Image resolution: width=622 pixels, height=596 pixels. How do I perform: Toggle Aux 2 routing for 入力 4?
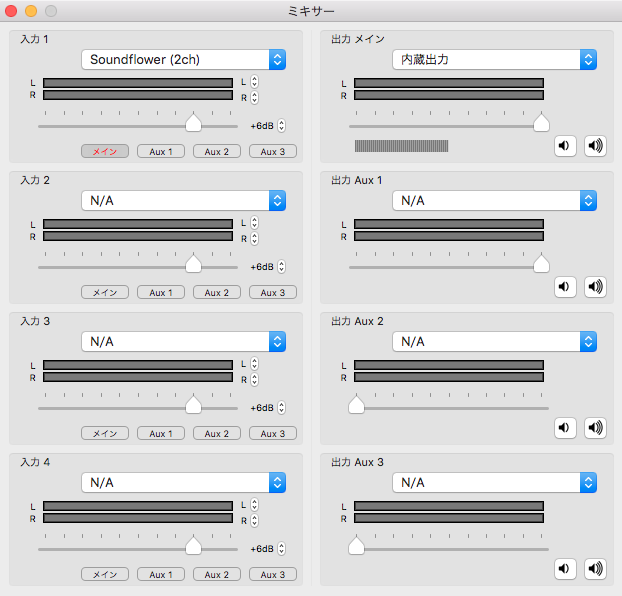tap(217, 574)
